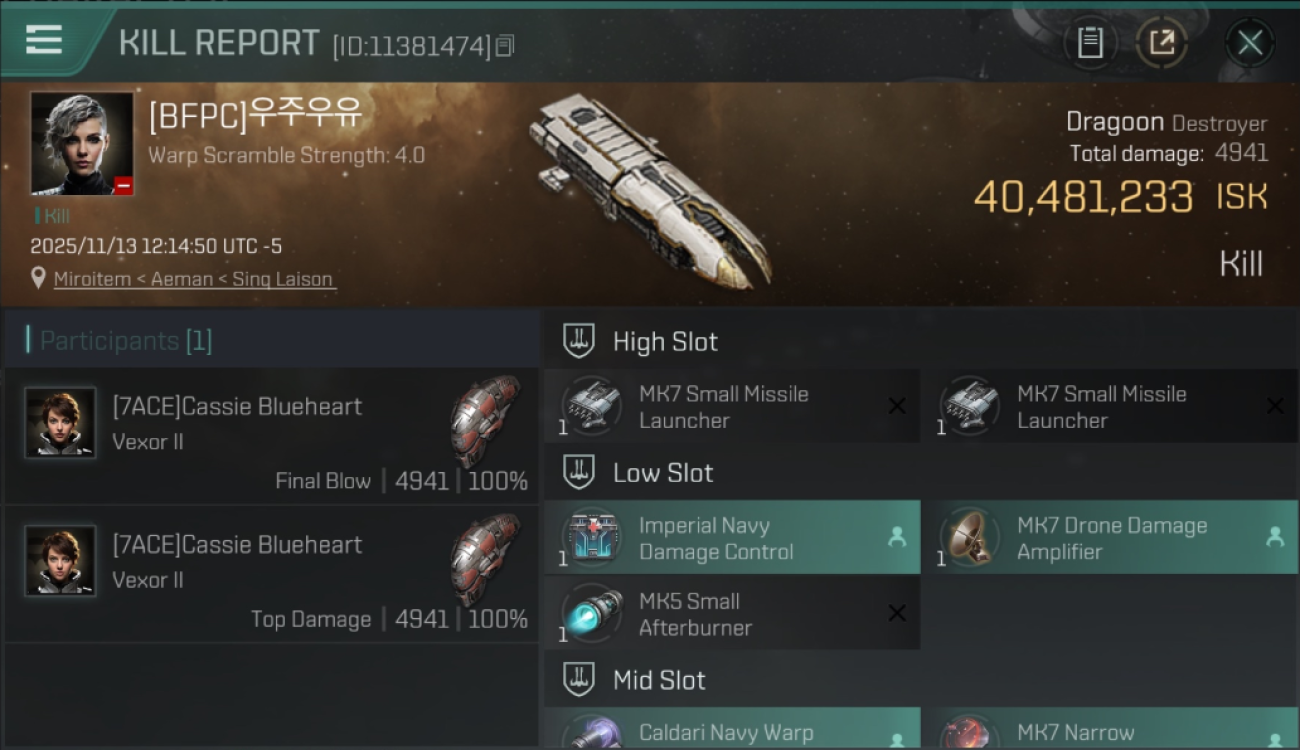Viewport: 1300px width, 750px height.
Task: View the victim's character portrait
Action: (82, 143)
